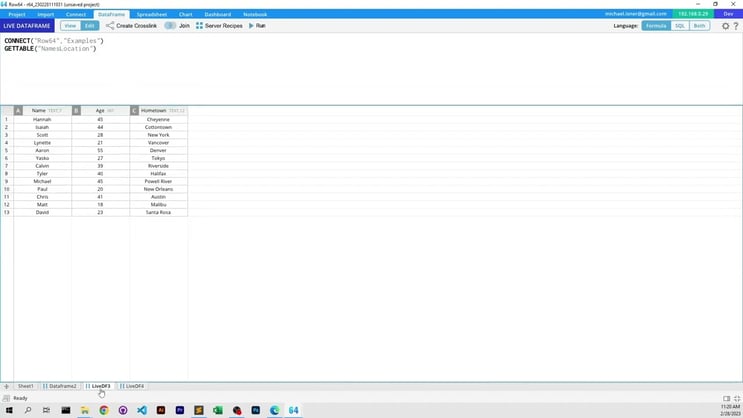The width and height of the screenshot is (743, 418).
Task: Set language to SQL
Action: coord(679,26)
